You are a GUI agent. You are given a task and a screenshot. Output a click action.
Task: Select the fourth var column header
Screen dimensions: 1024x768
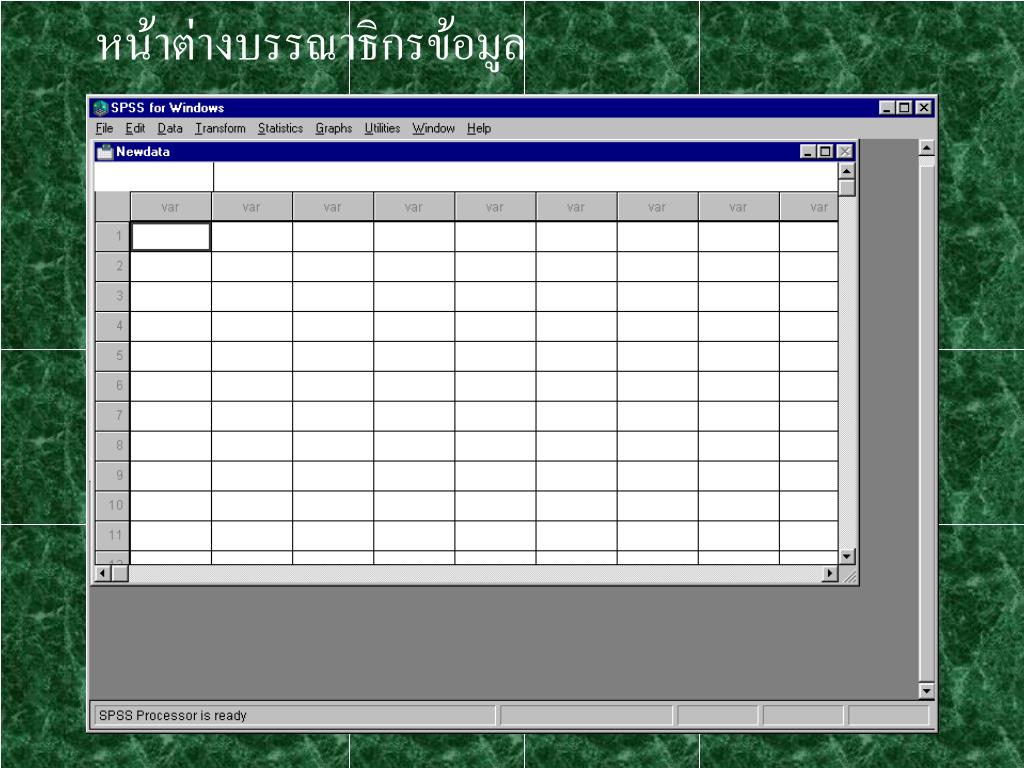[x=413, y=207]
